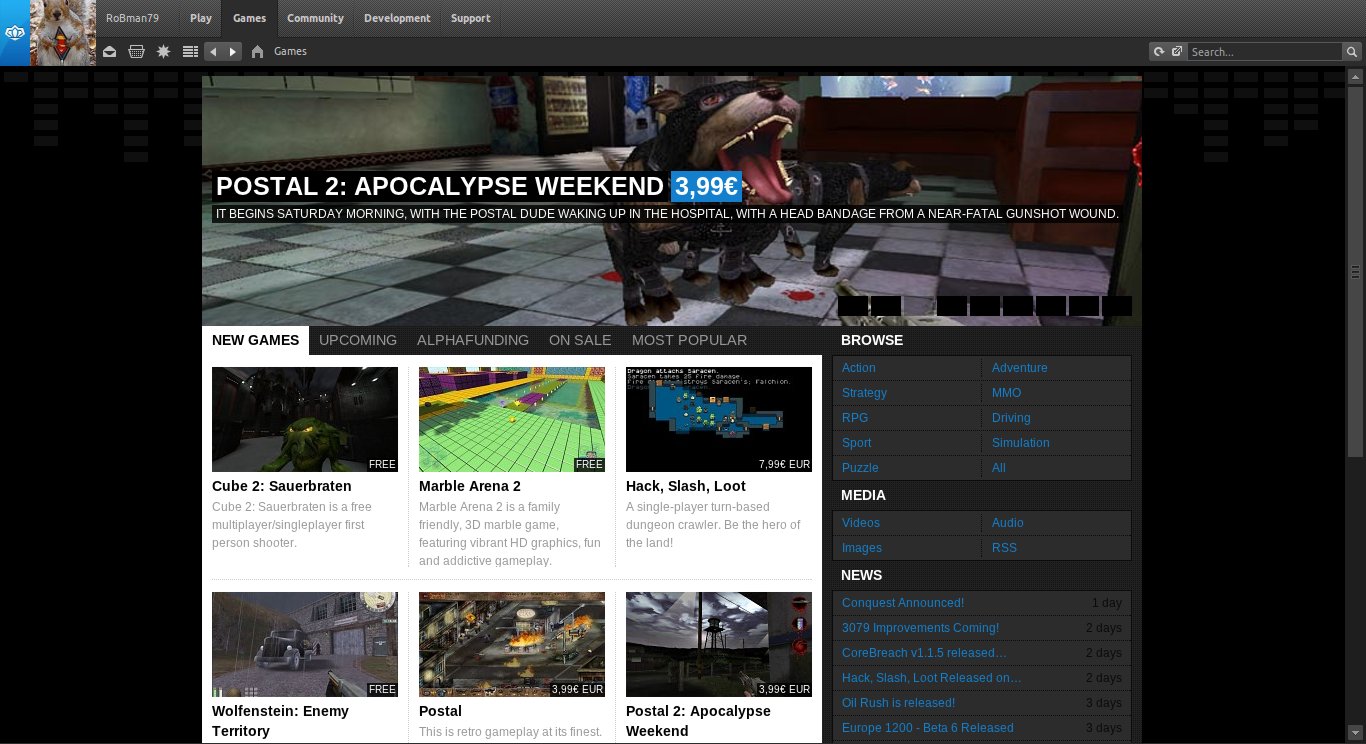Click the RoBman79 squirrel avatar
The image size is (1366, 744).
tap(63, 33)
